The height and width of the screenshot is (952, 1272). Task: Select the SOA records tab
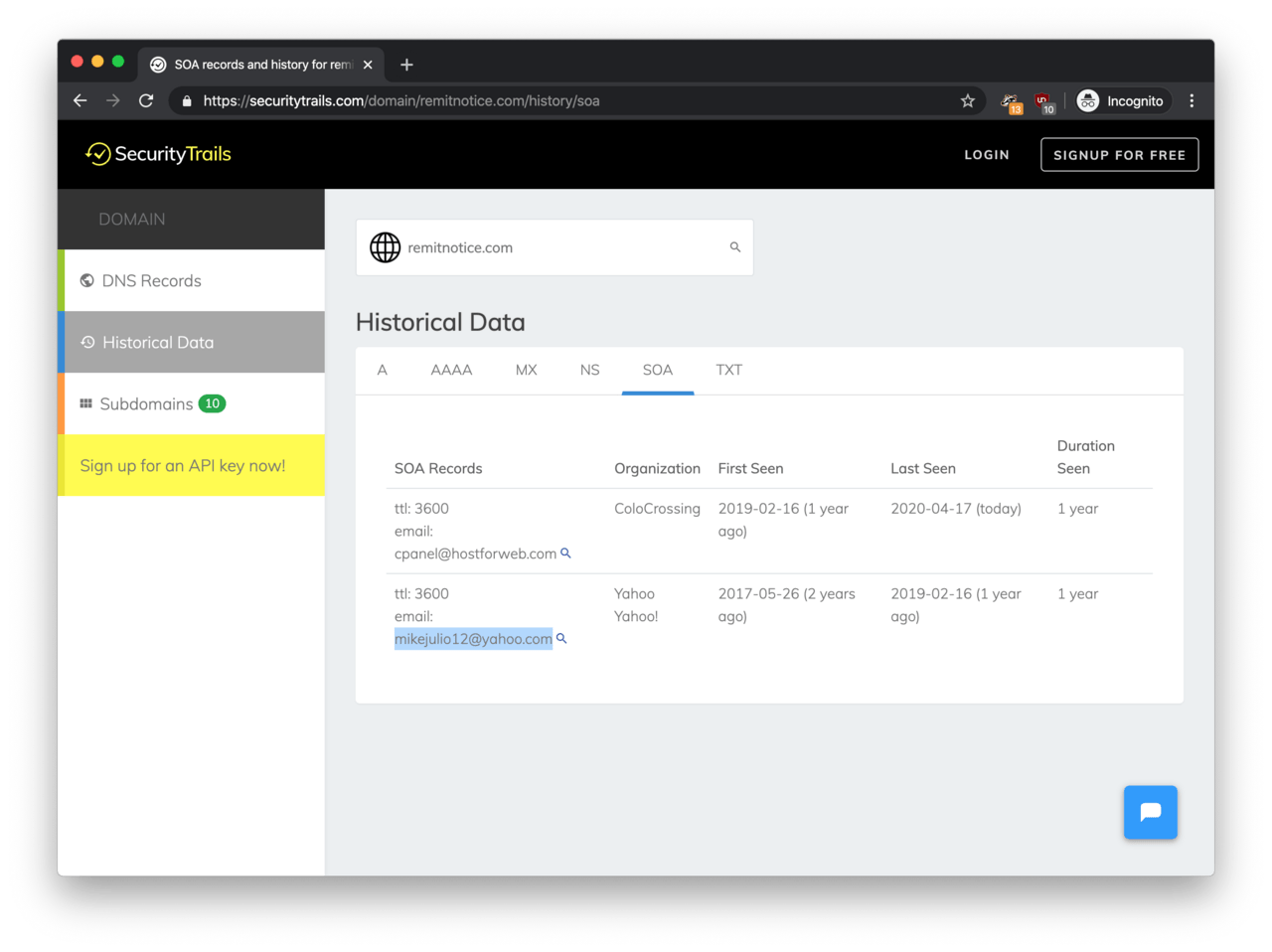[x=658, y=370]
